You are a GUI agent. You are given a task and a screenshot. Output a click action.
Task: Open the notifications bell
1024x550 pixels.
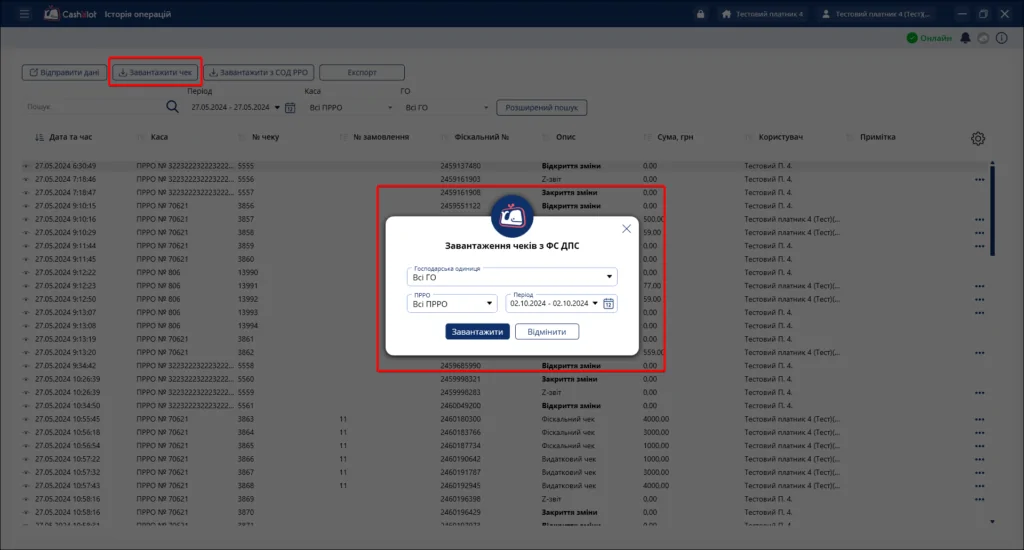pos(965,38)
